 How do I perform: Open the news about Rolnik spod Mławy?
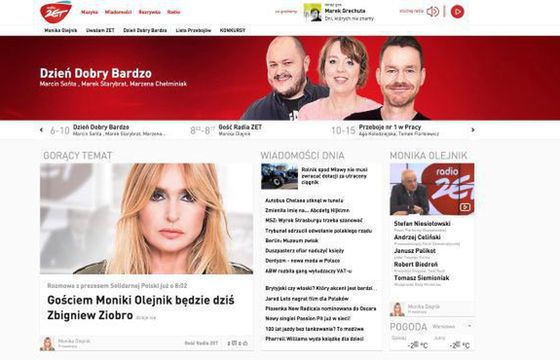334,176
